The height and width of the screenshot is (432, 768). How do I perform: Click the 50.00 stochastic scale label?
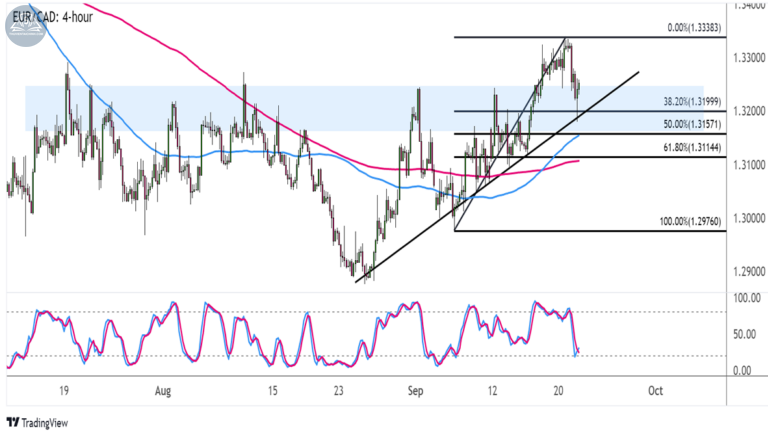click(x=744, y=335)
